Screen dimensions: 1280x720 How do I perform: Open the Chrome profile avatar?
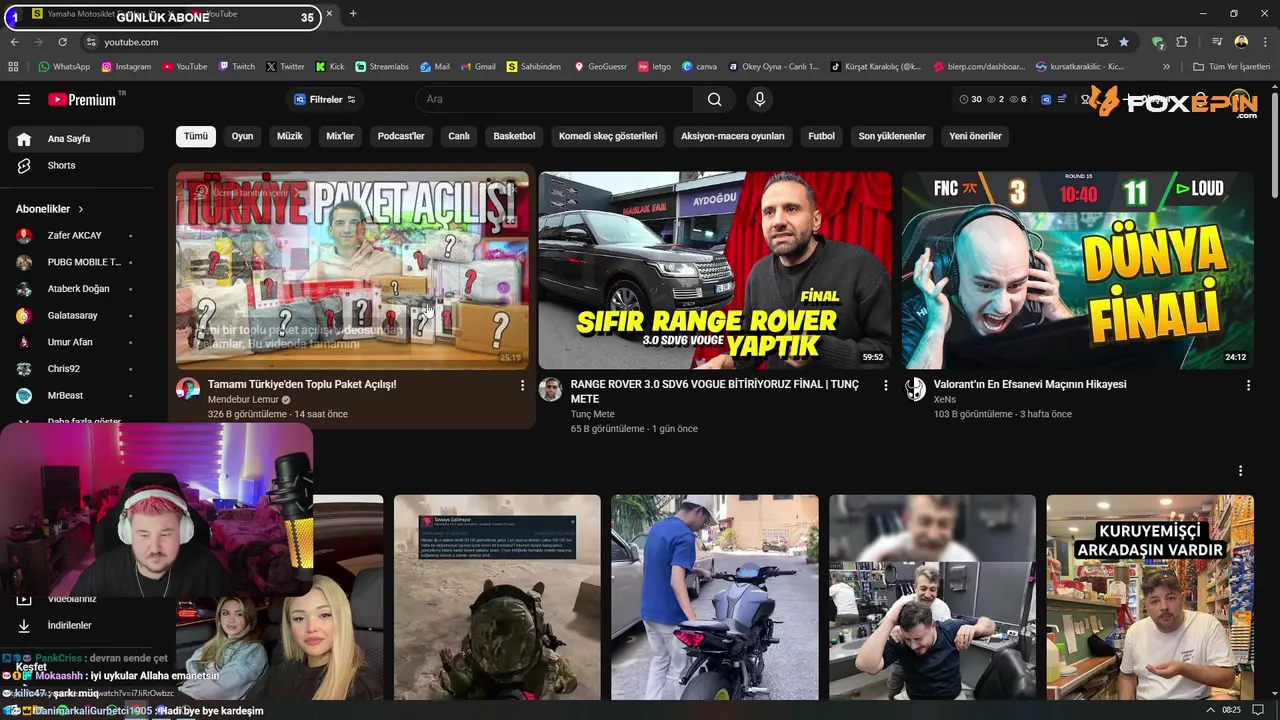(x=1241, y=42)
